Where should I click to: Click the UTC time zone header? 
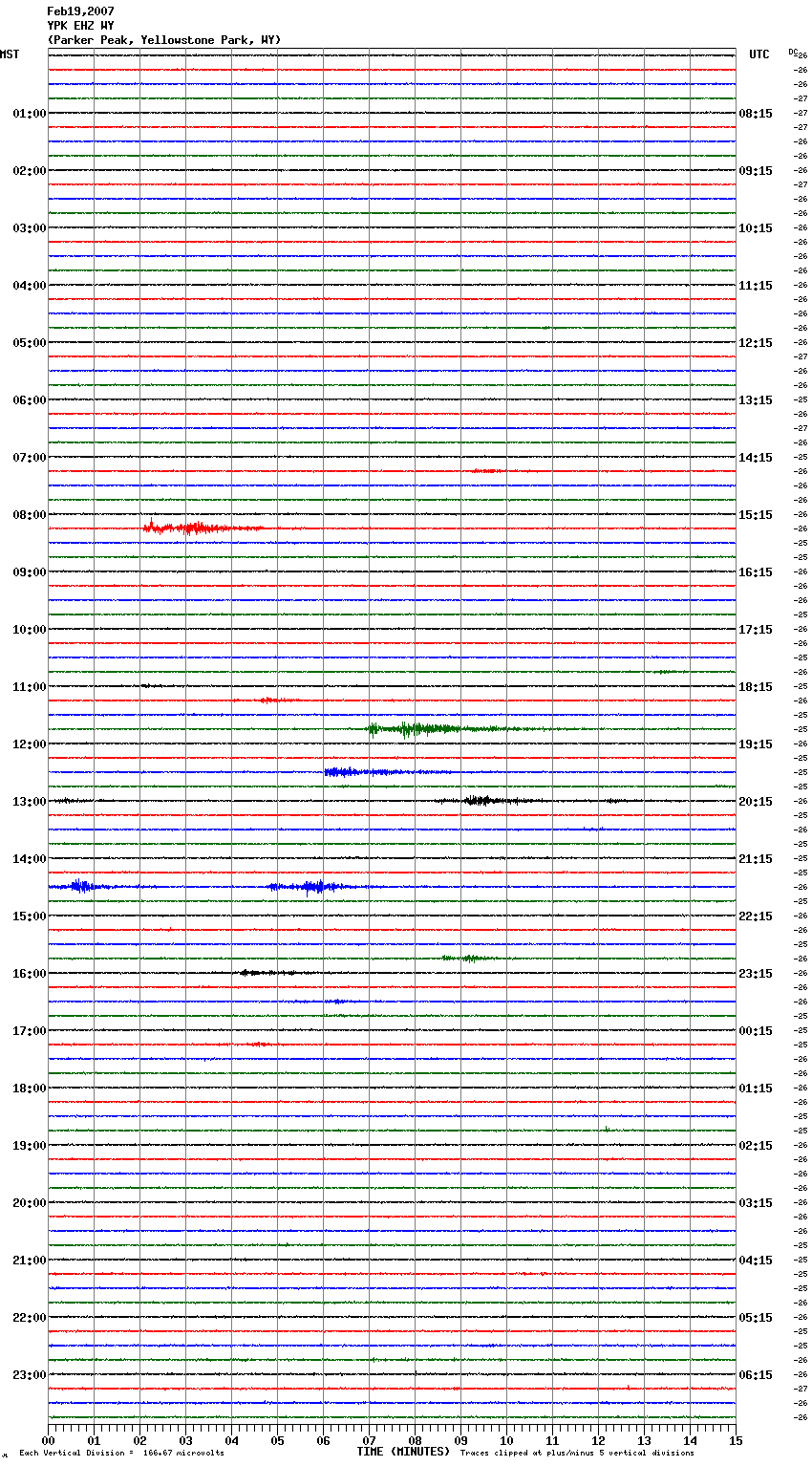click(x=759, y=54)
